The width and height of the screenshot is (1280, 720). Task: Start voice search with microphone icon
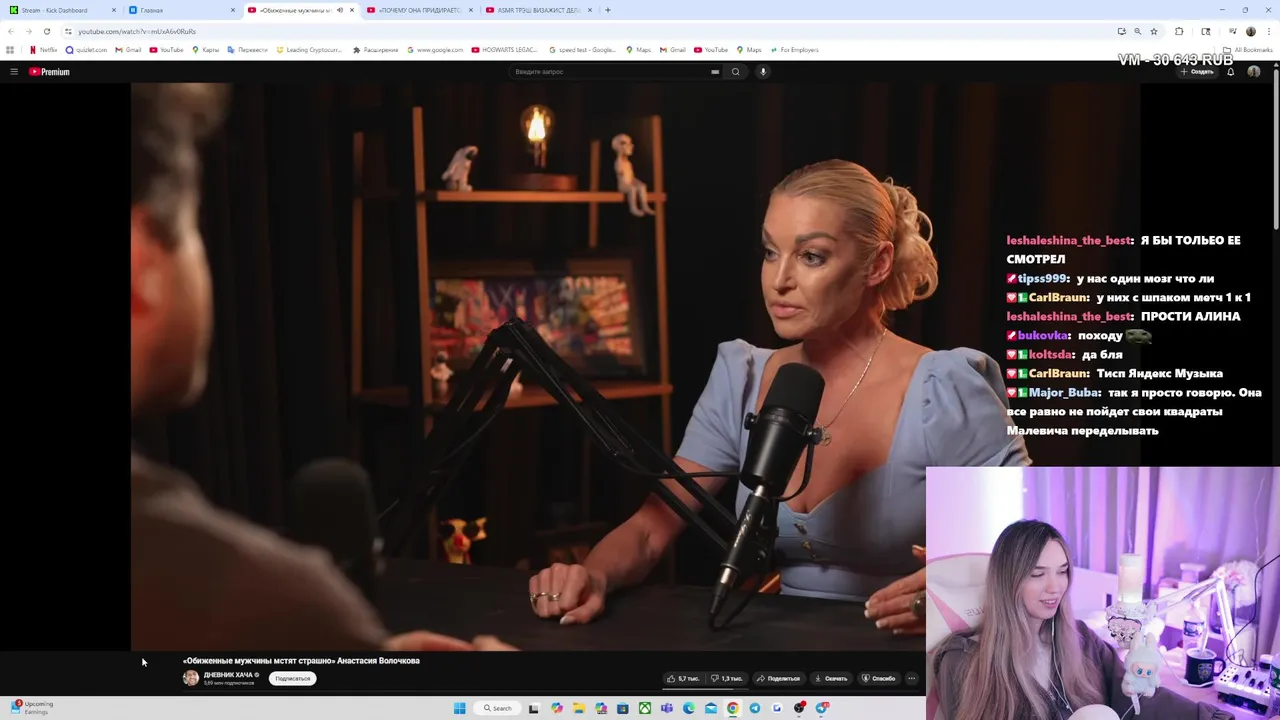point(763,72)
